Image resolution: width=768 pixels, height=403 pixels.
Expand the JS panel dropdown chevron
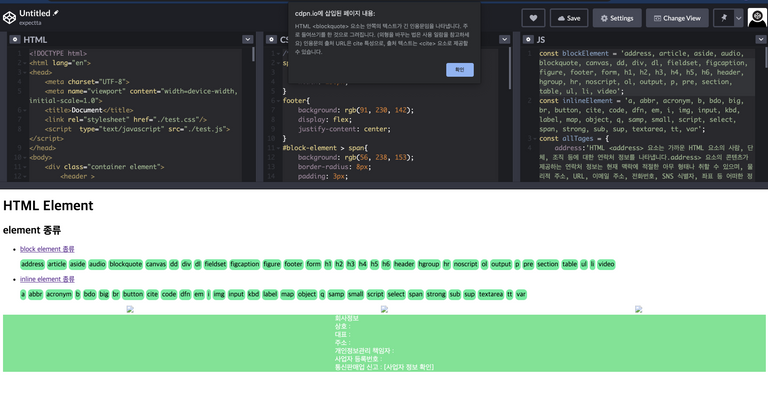[761, 39]
